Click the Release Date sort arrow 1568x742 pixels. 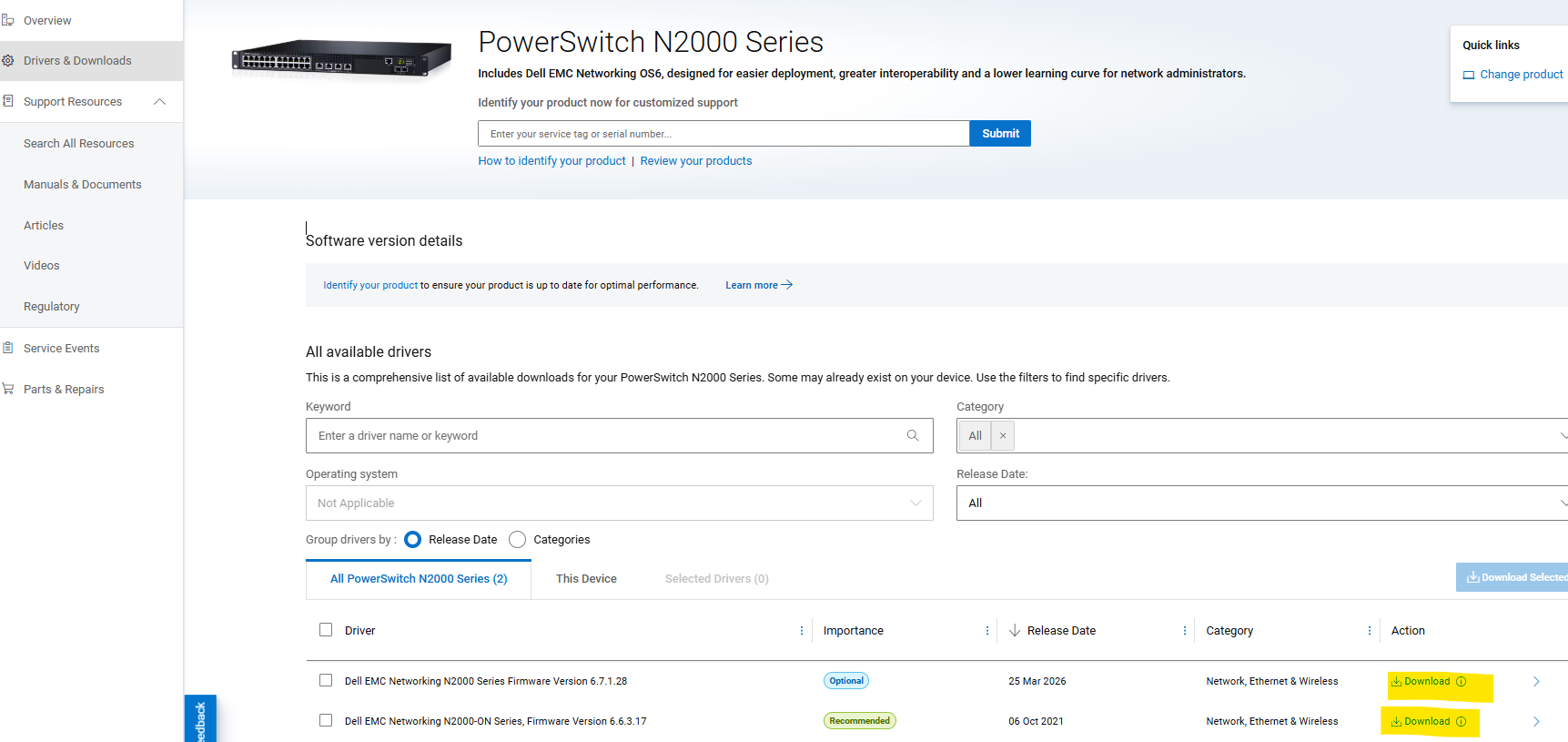click(x=1015, y=630)
